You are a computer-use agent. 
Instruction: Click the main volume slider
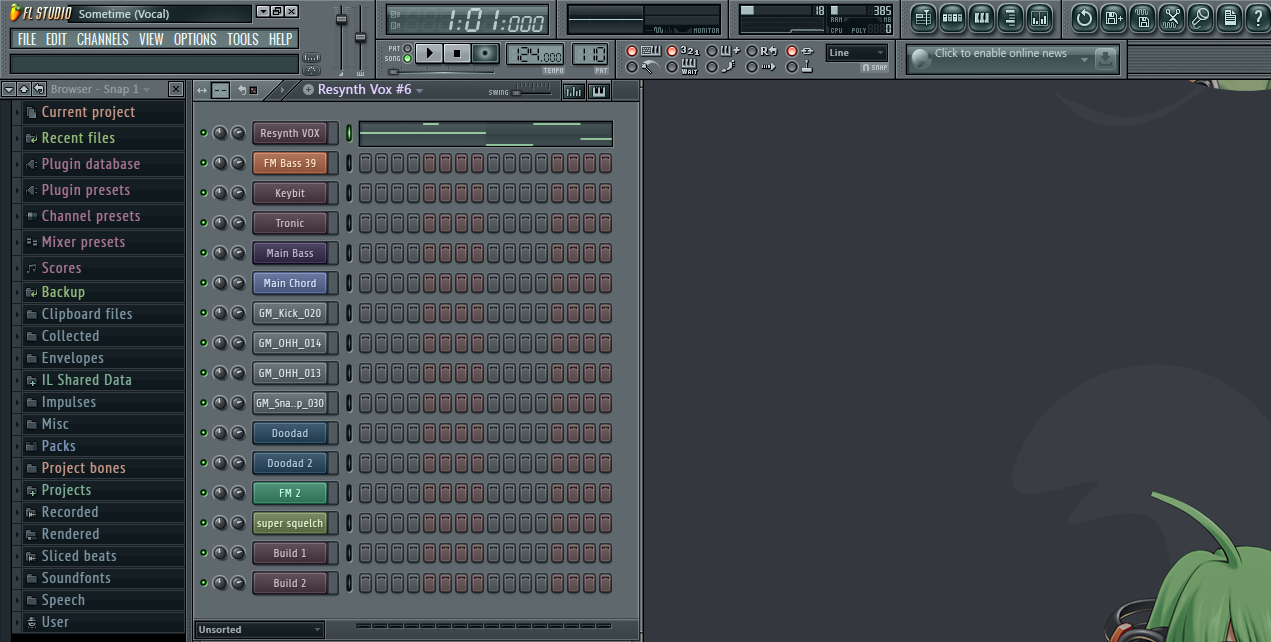coord(341,40)
